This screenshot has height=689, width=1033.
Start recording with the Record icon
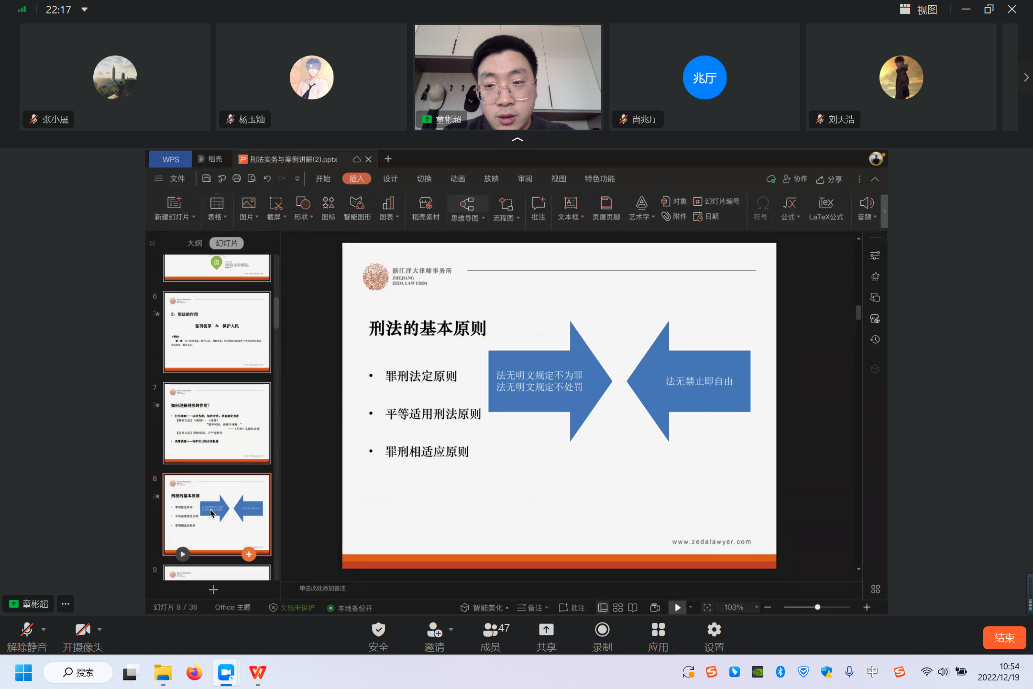tap(602, 630)
